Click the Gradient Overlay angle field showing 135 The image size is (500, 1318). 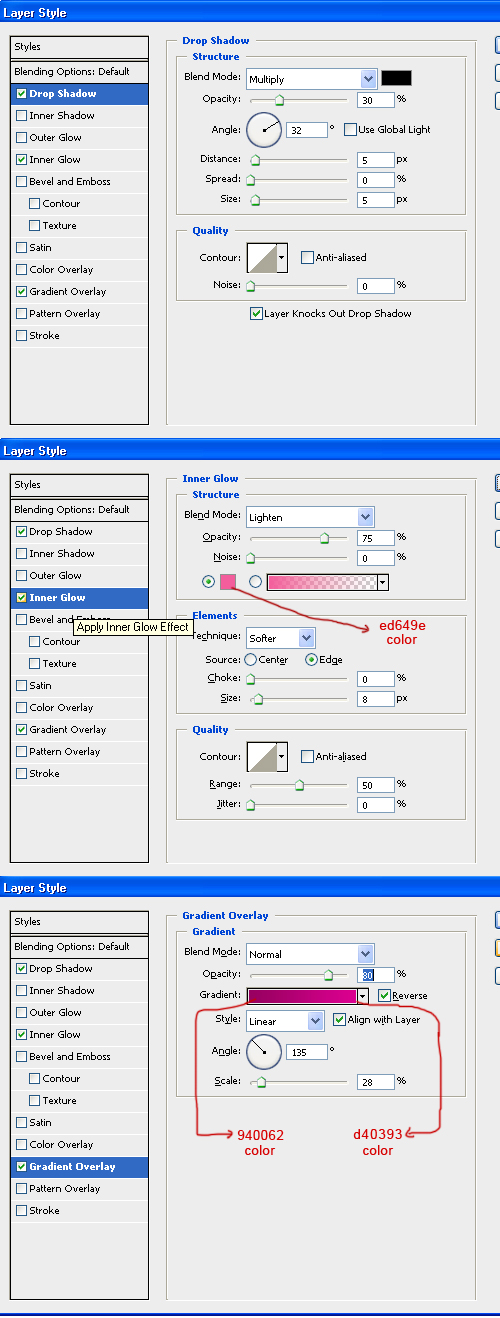307,1052
